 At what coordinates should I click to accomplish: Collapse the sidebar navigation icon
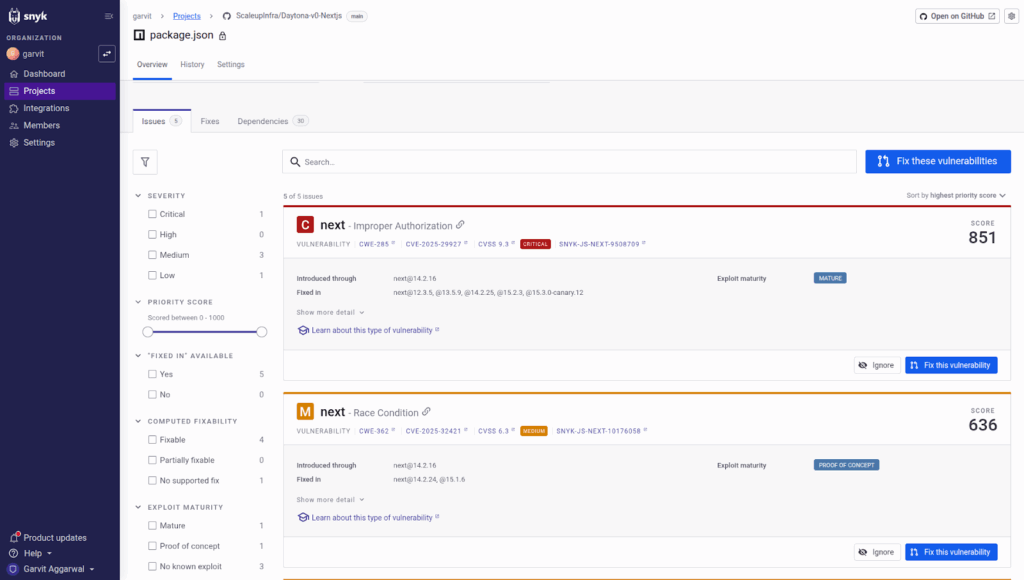[109, 16]
